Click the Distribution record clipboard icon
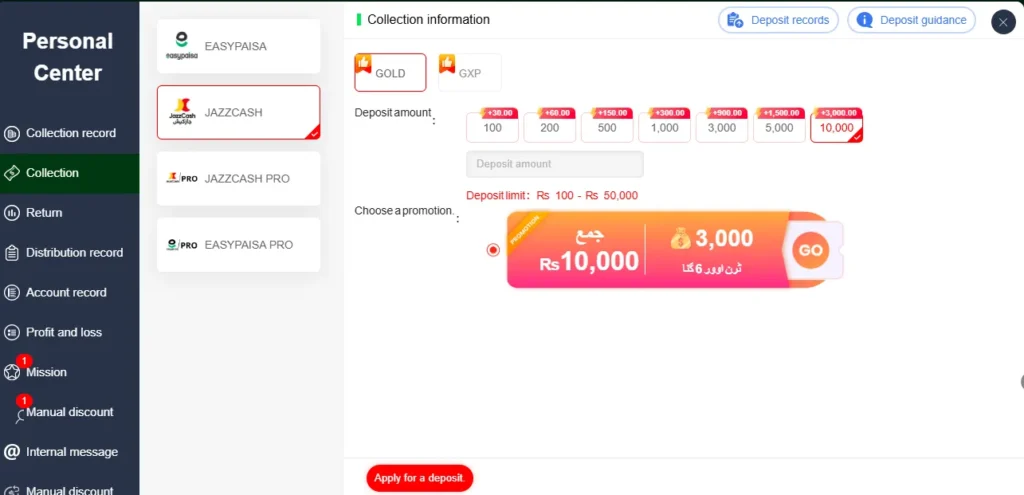This screenshot has width=1024, height=495. point(12,253)
